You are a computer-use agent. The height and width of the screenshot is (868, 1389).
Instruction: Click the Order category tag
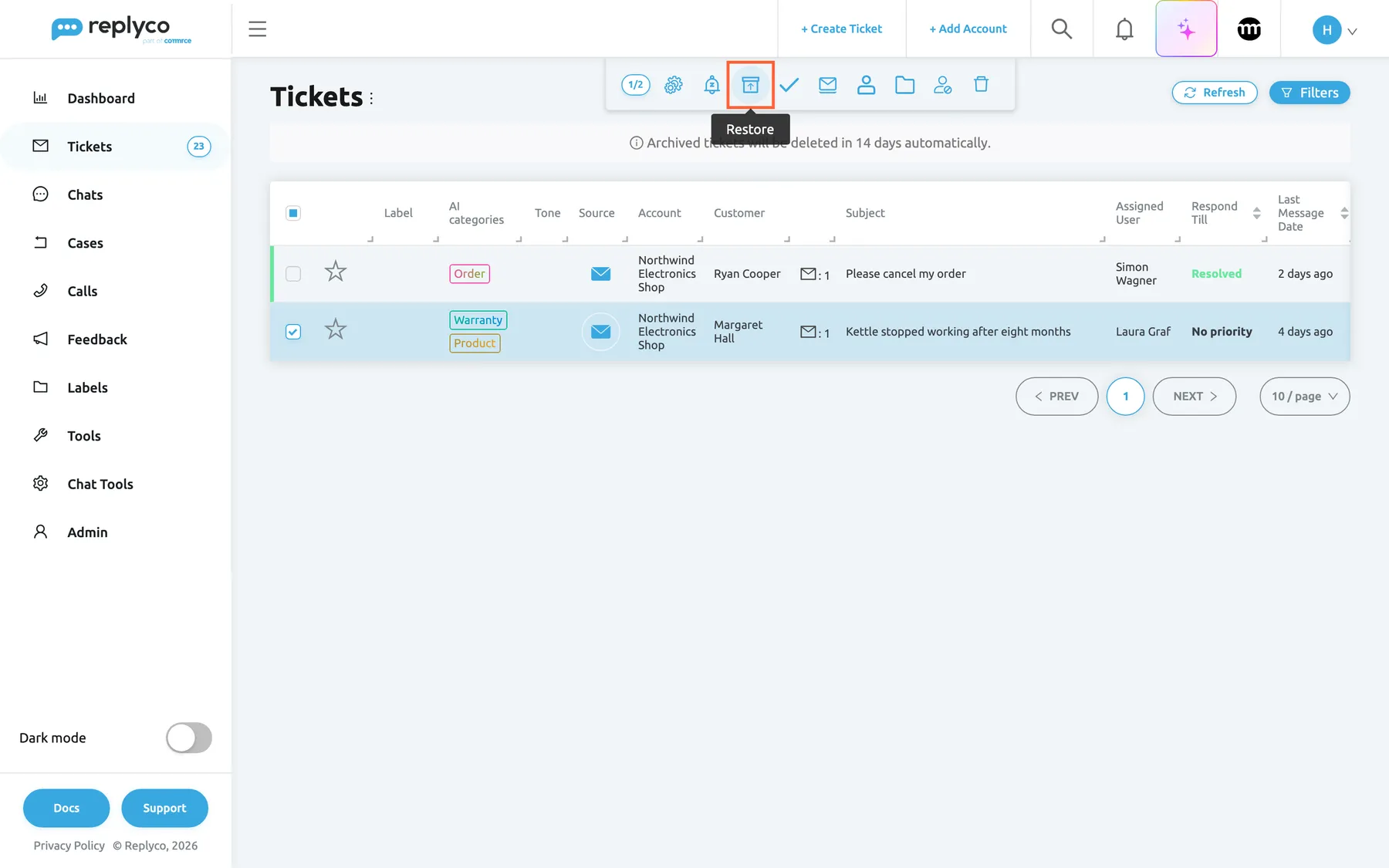pyautogui.click(x=469, y=274)
